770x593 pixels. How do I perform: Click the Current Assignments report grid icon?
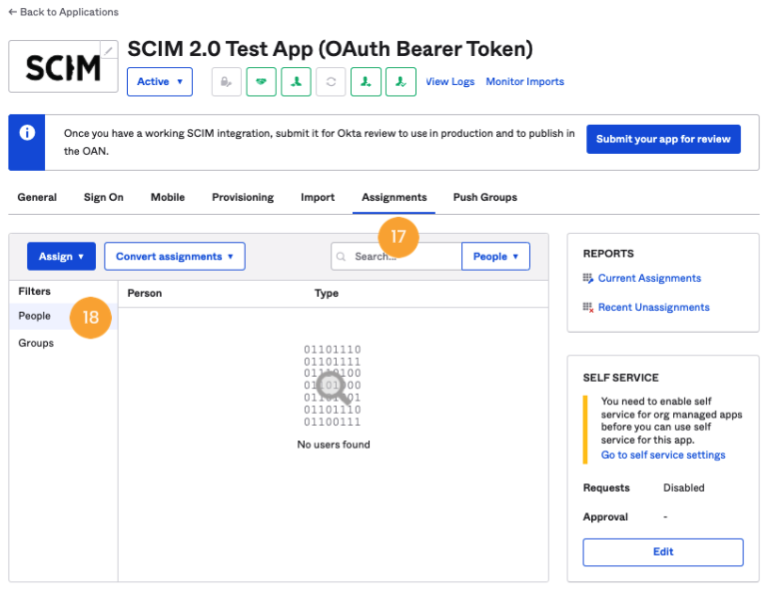(x=588, y=278)
